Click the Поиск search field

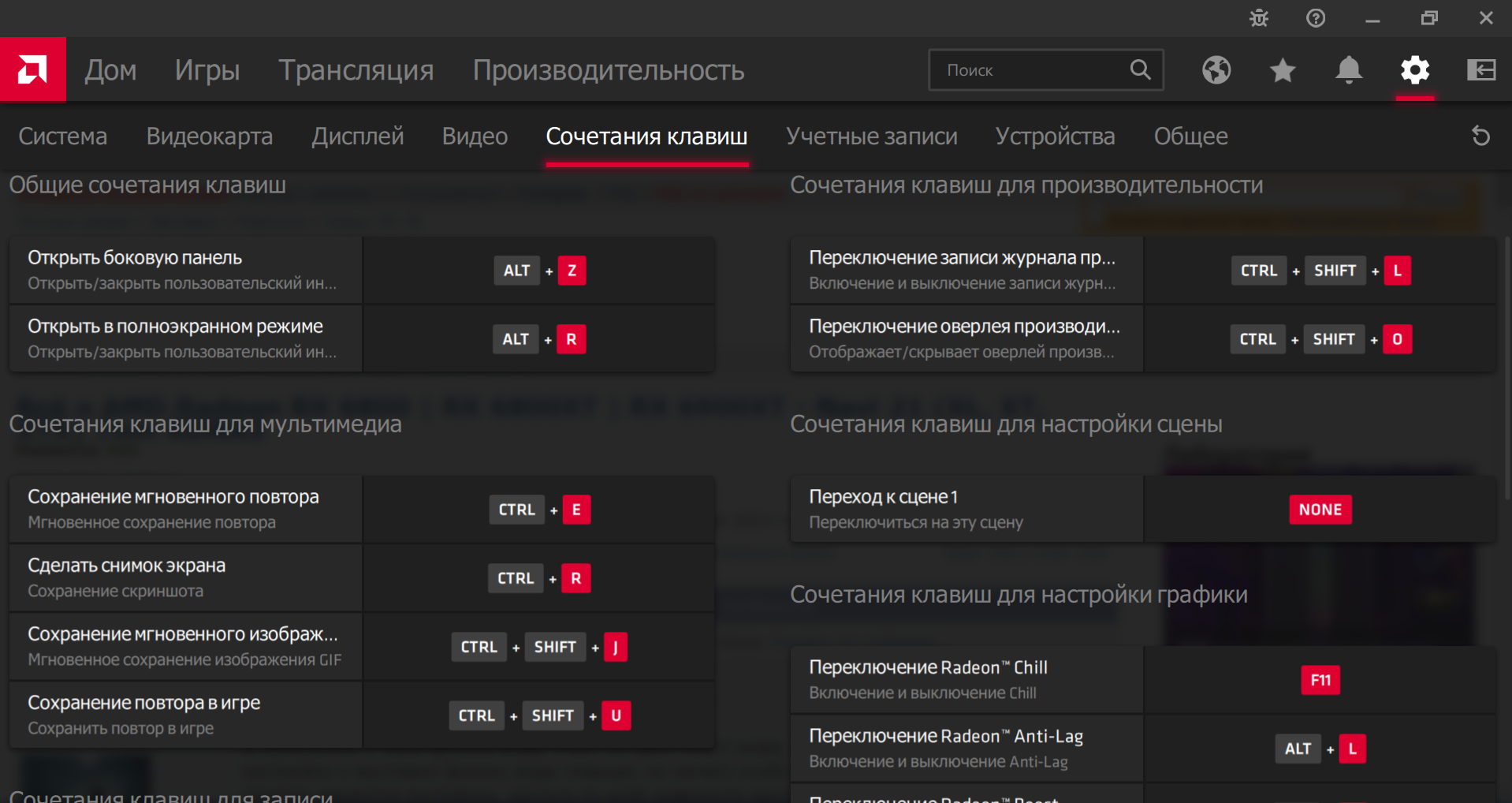pos(1033,70)
